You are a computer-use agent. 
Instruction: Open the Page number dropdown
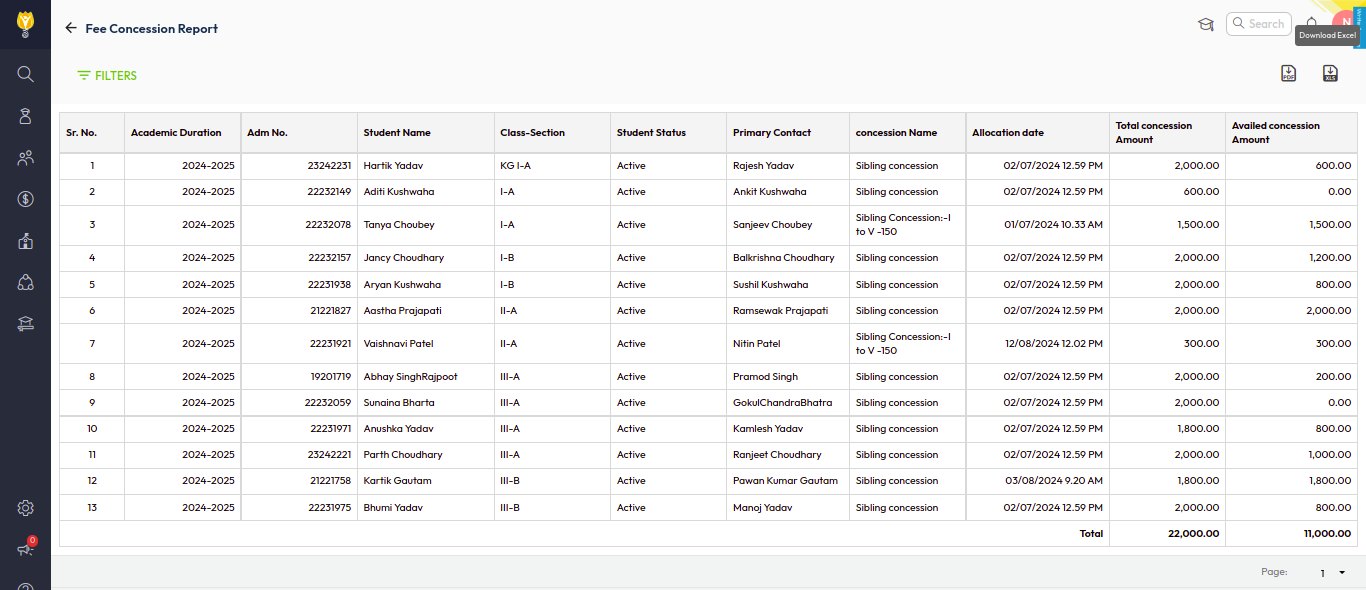pos(1333,573)
